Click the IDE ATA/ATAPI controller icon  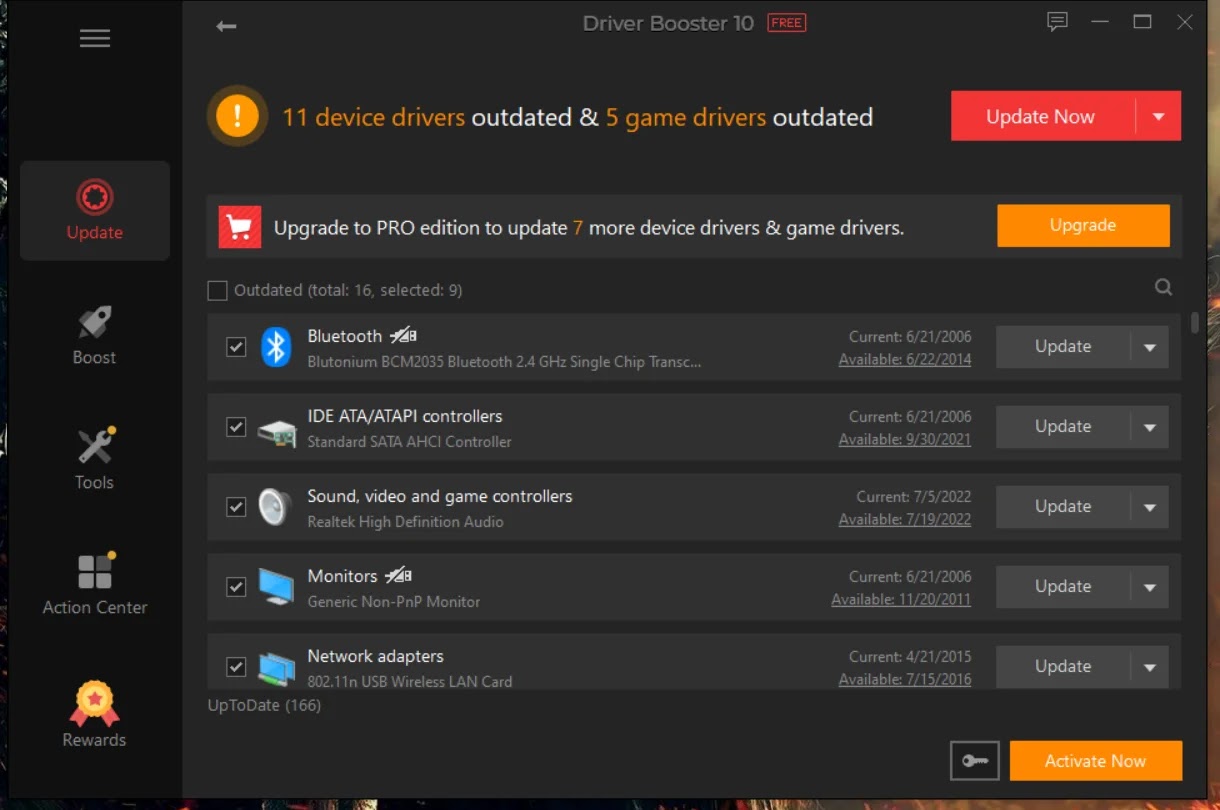coord(276,432)
